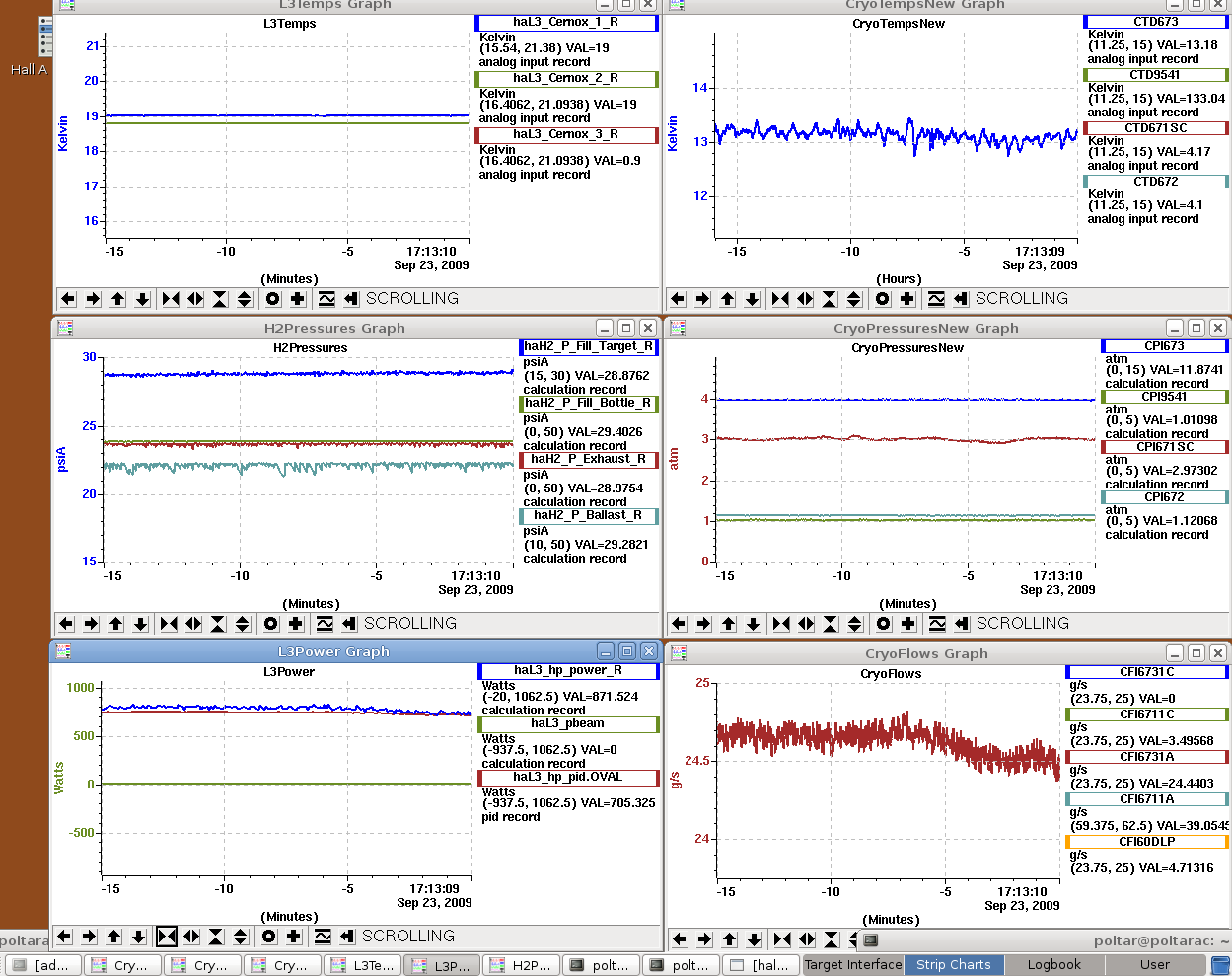This screenshot has height=976, width=1232.
Task: Select the CTD671SC curve legend
Action: (x=1156, y=128)
